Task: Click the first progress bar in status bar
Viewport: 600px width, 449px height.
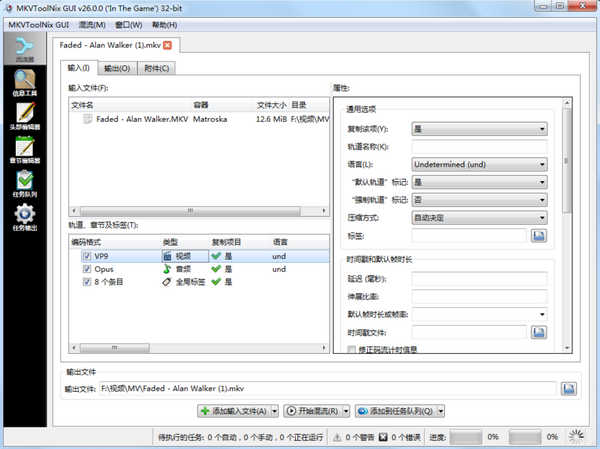Action: pyautogui.click(x=466, y=437)
